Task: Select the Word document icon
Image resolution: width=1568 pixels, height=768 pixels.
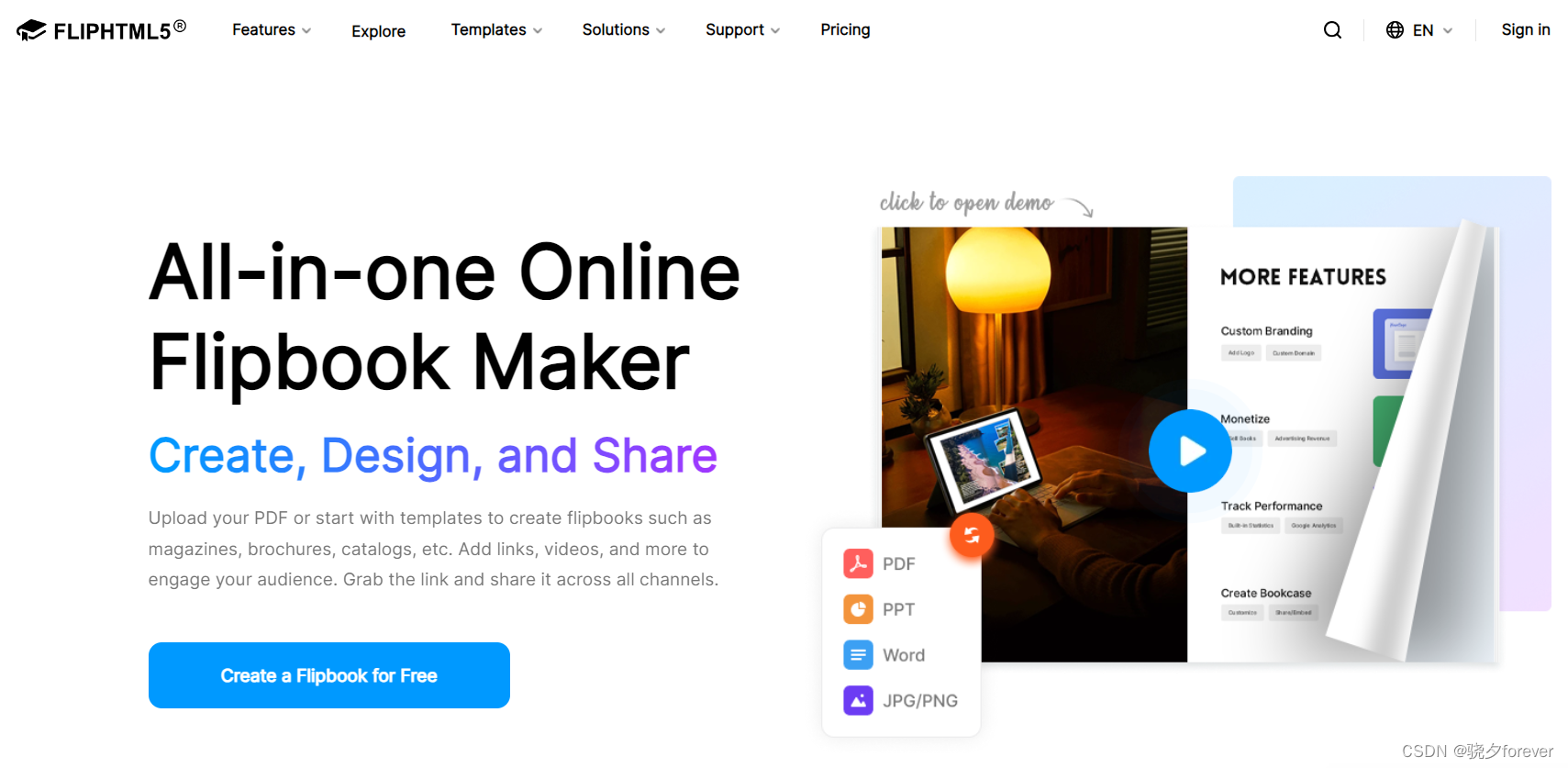Action: (x=858, y=655)
